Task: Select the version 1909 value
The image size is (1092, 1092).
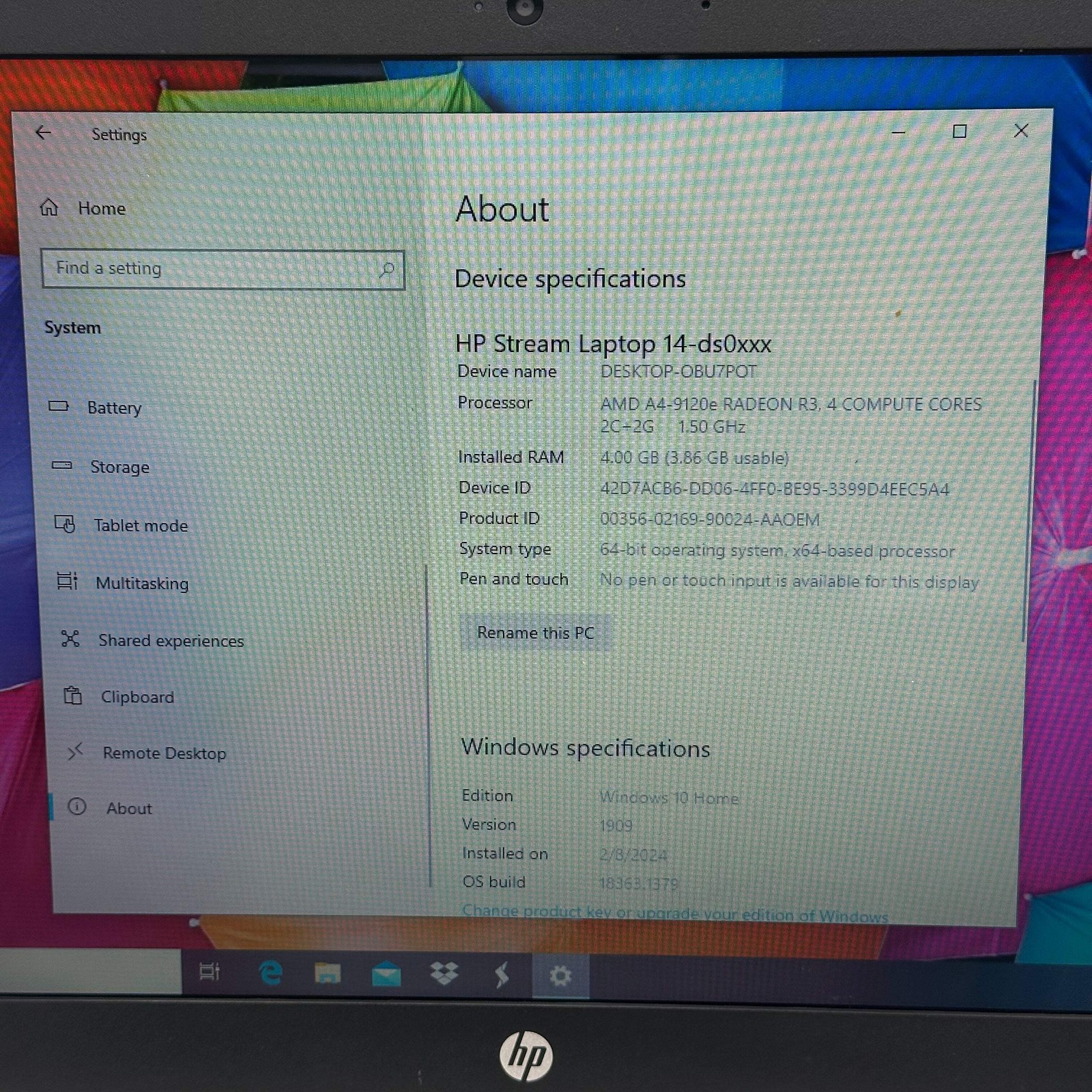Action: click(616, 826)
